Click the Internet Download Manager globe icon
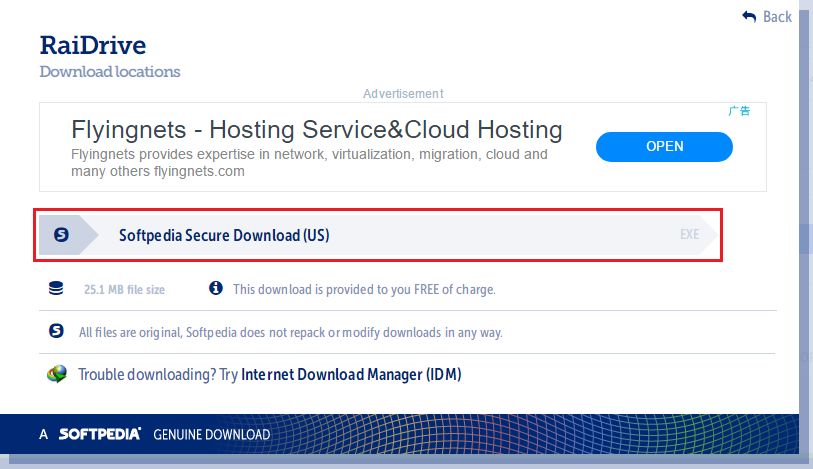This screenshot has height=469, width=813. (x=57, y=374)
